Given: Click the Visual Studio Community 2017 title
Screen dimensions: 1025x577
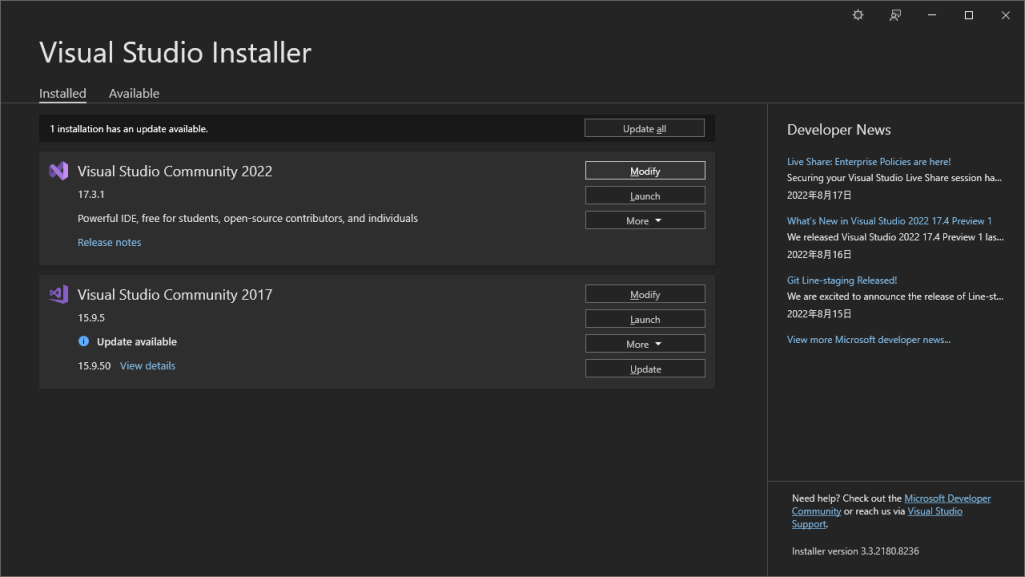Looking at the screenshot, I should point(175,295).
